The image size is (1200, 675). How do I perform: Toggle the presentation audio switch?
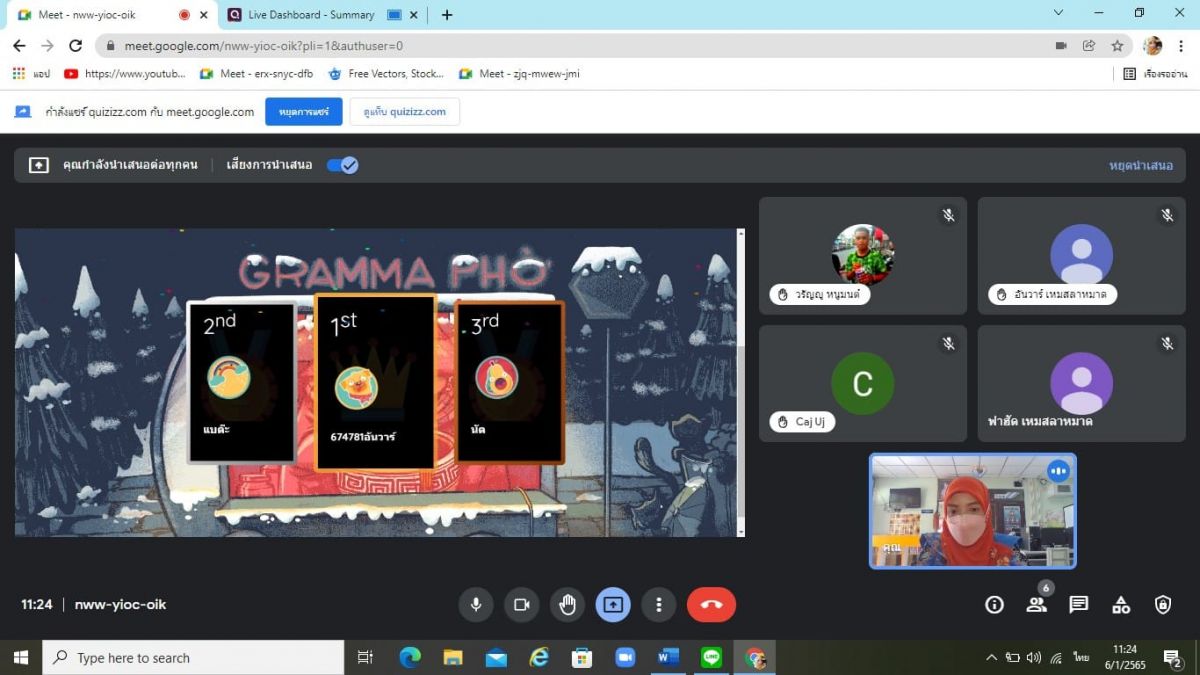[342, 165]
